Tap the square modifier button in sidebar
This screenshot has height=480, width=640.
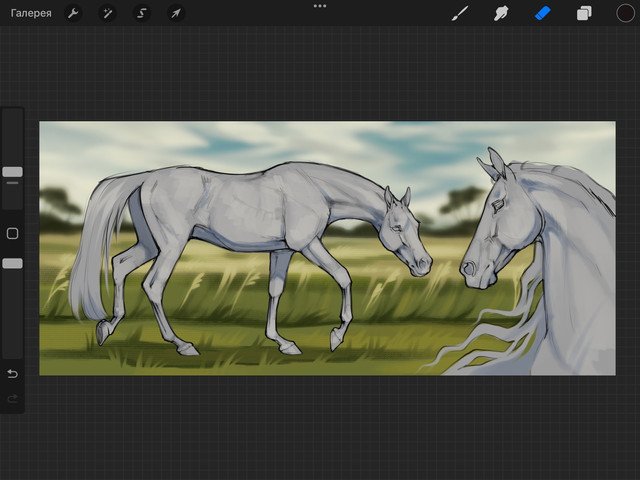(x=12, y=233)
